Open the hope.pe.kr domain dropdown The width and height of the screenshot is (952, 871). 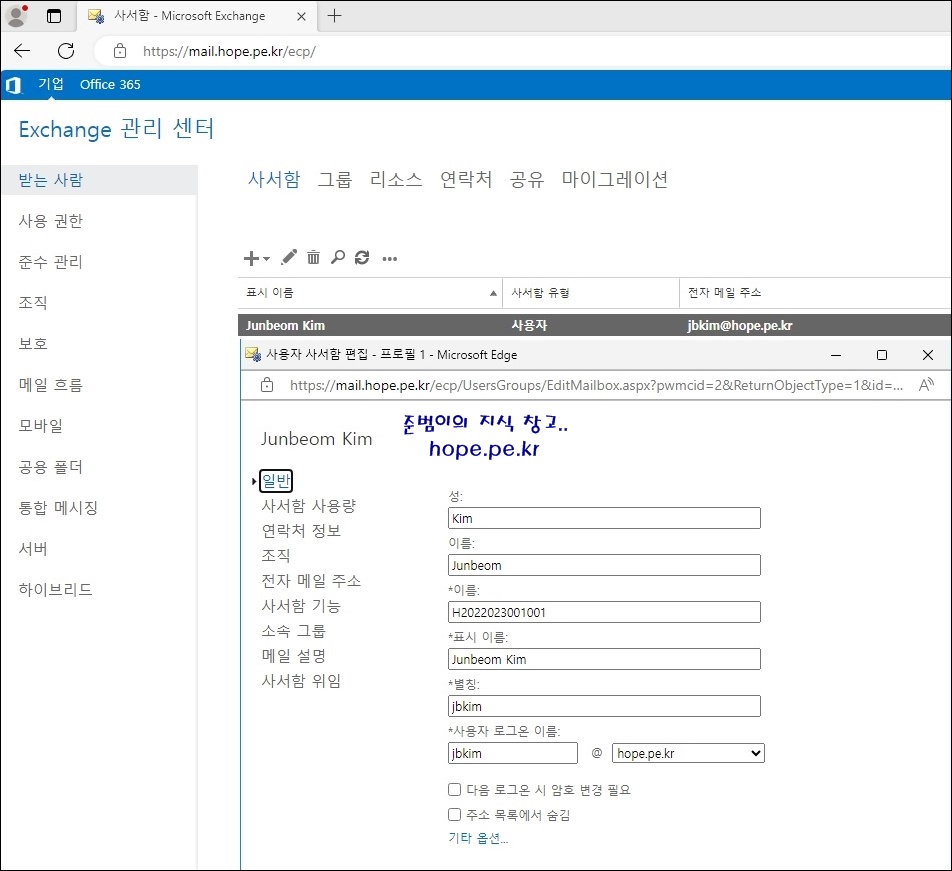(x=688, y=753)
